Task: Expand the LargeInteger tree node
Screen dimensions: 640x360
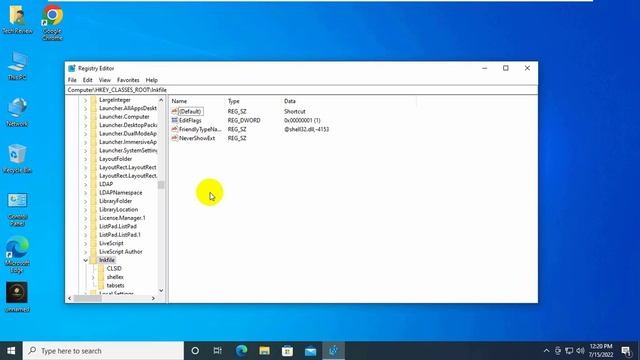Action: 86,100
